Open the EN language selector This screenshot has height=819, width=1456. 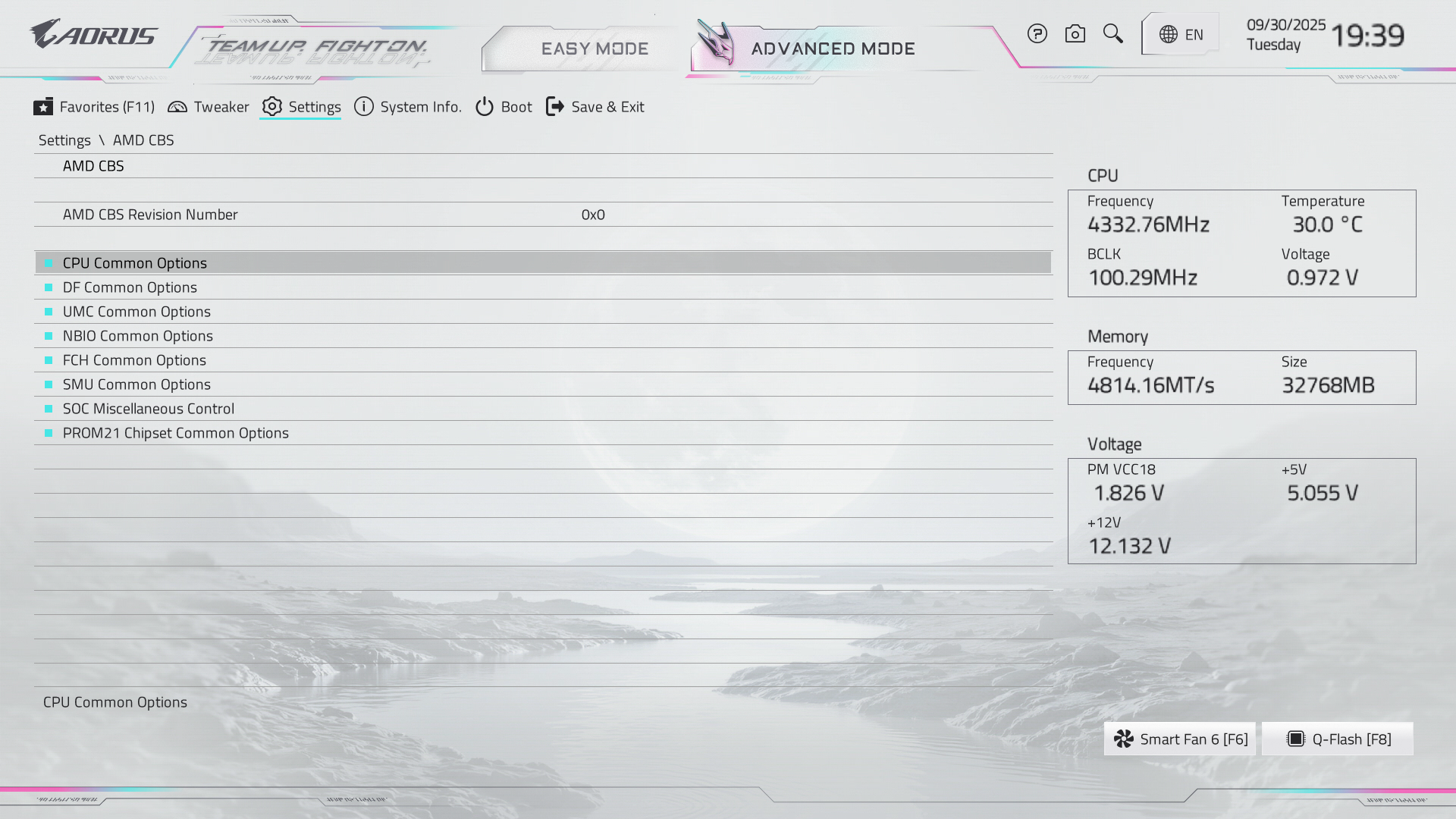[1181, 34]
